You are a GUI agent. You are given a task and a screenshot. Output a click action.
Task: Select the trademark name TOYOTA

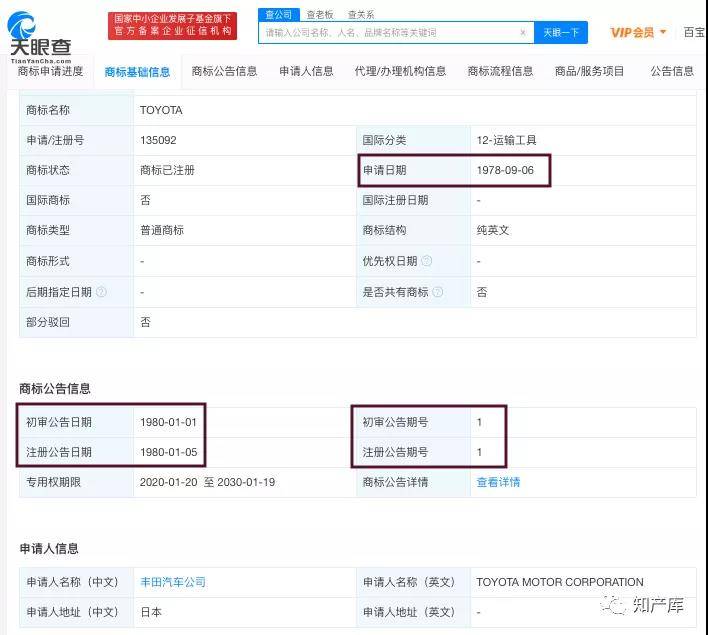click(x=161, y=110)
